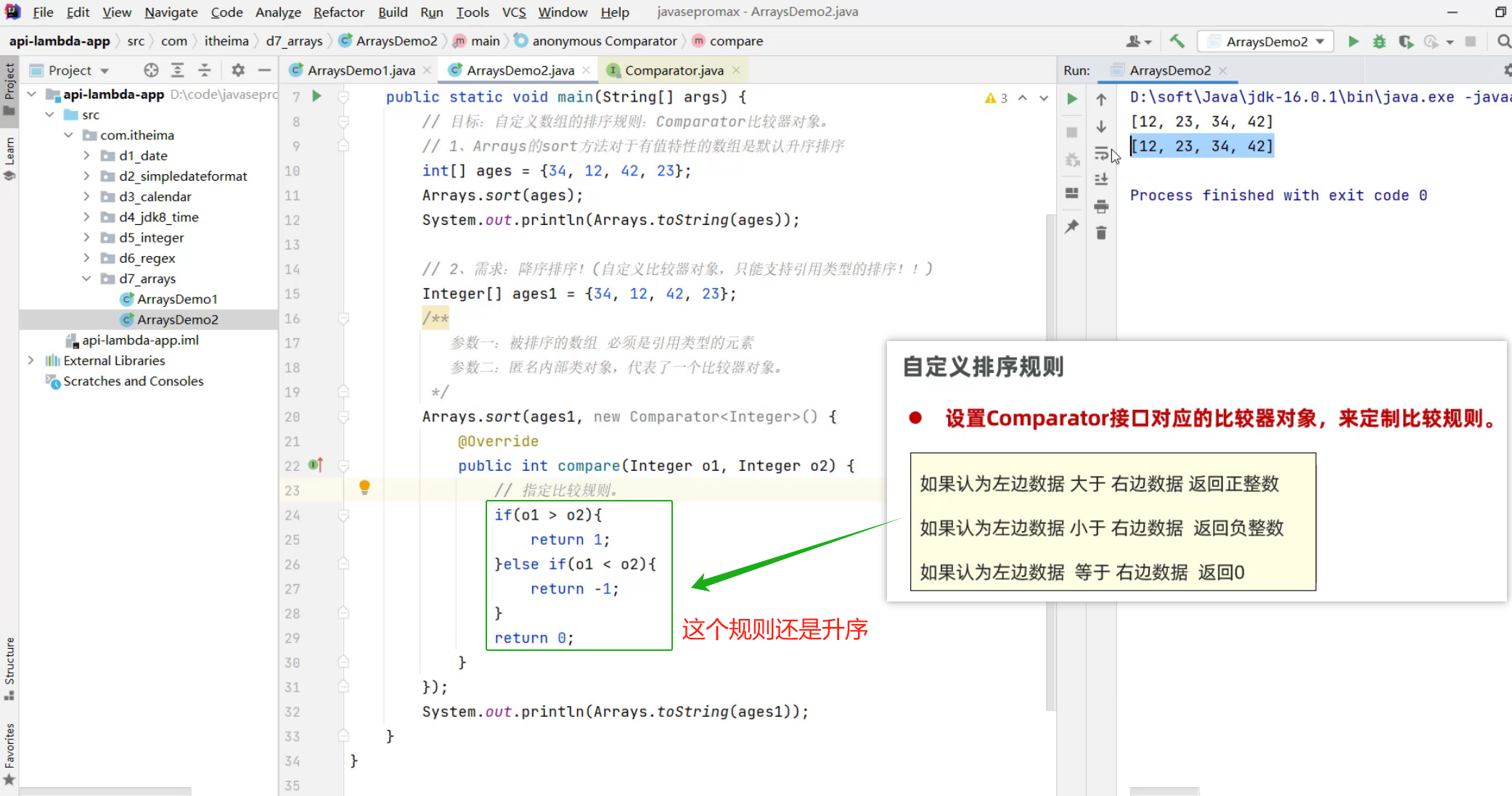Toggle pin tab in Run panel

point(1072,226)
